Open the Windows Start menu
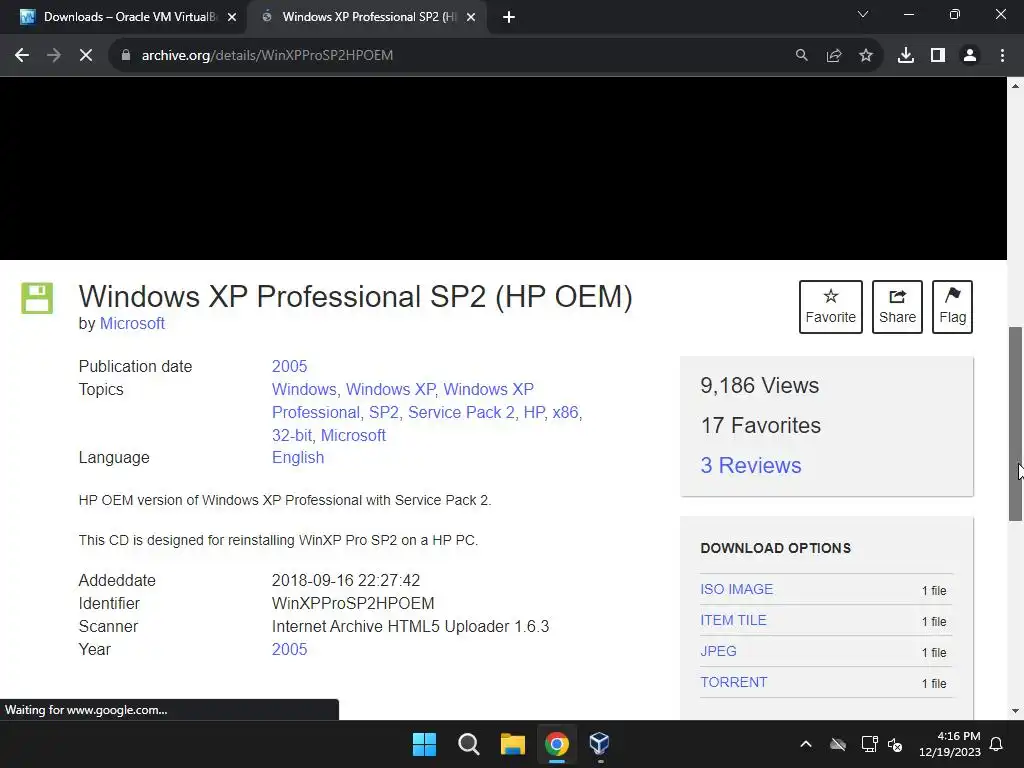This screenshot has height=768, width=1024. click(x=424, y=744)
